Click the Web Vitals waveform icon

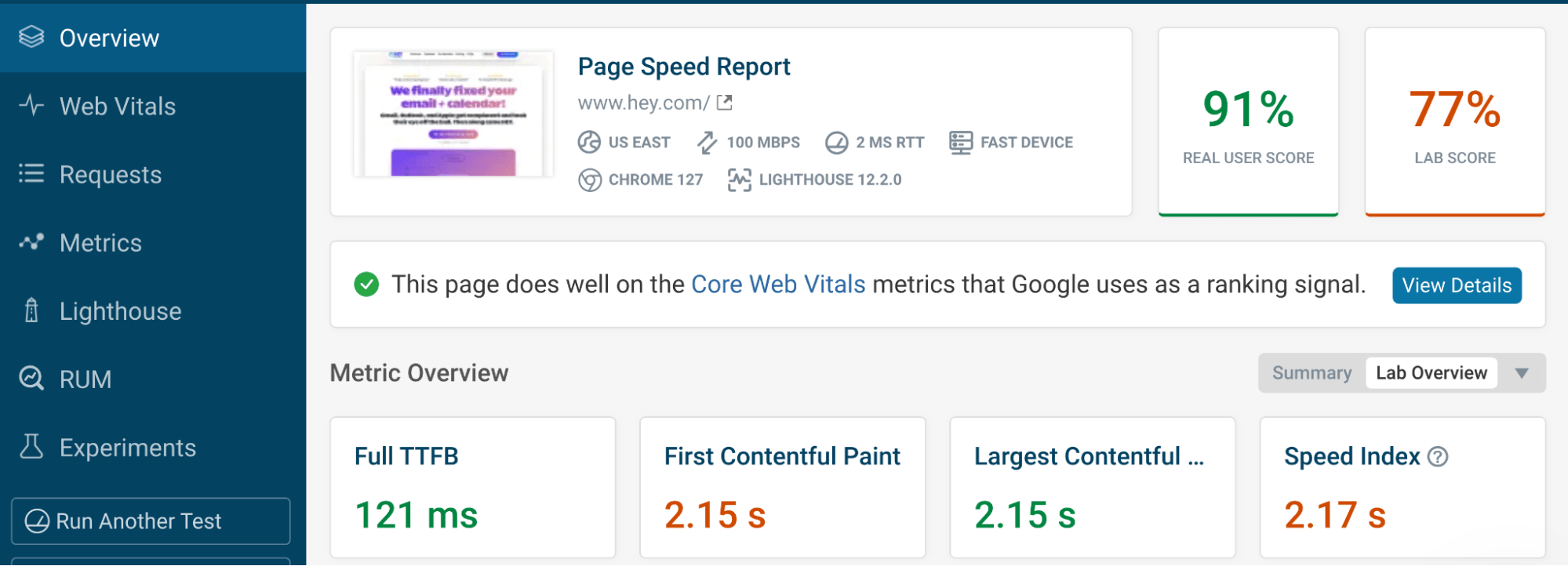[x=31, y=106]
